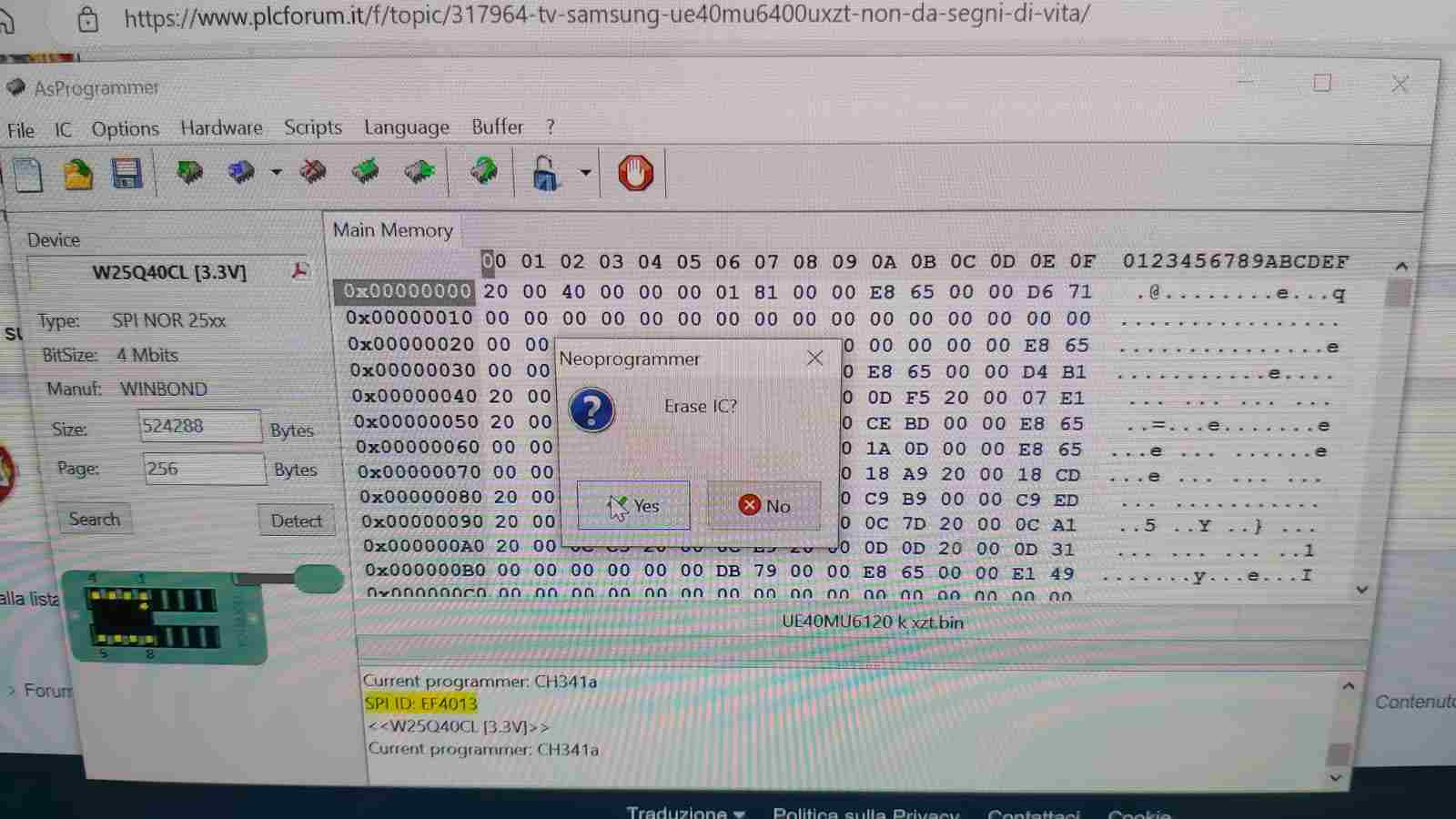Maximize the AsProgrammer window
1456x819 pixels.
[1322, 83]
